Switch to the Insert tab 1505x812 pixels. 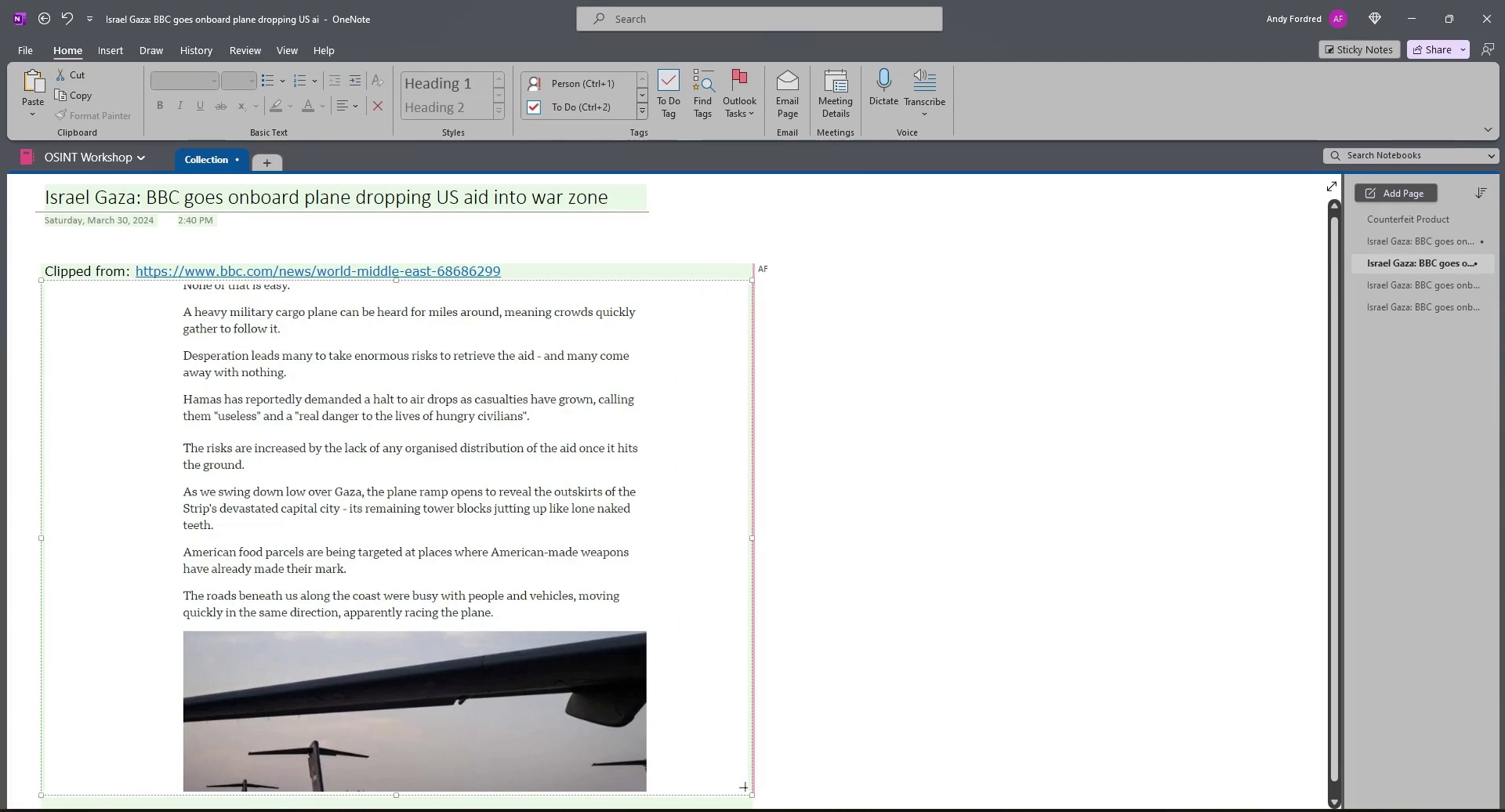coord(111,50)
